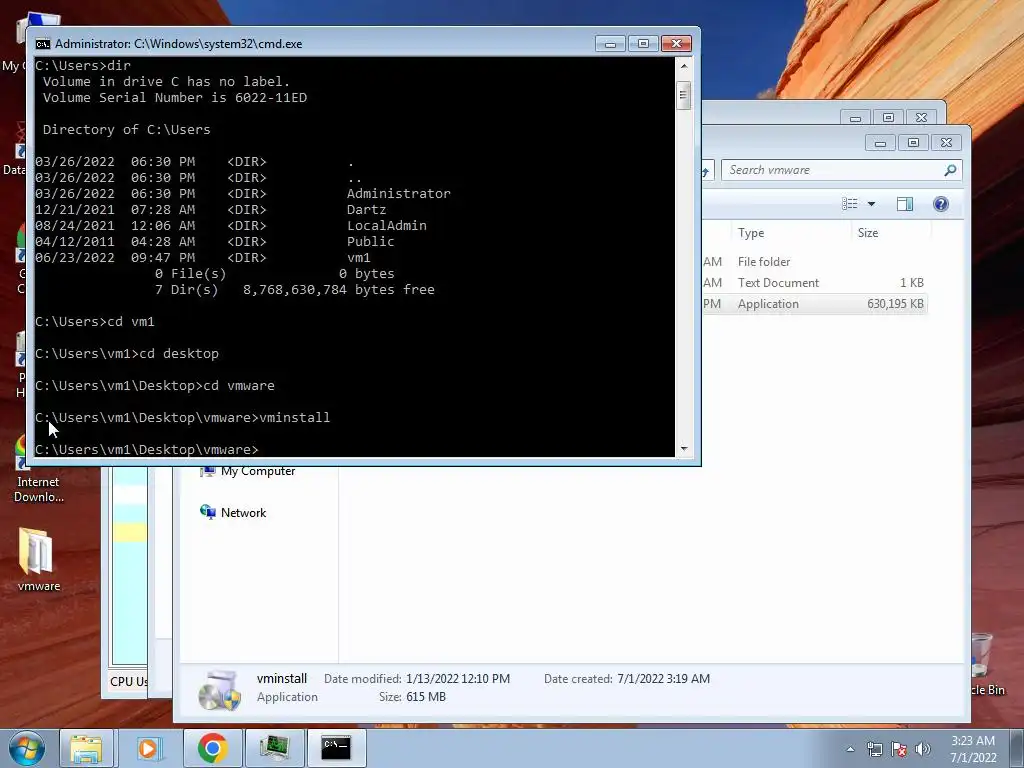Viewport: 1024px width, 768px height.
Task: Select the Text Document row in Explorer
Action: click(x=813, y=283)
